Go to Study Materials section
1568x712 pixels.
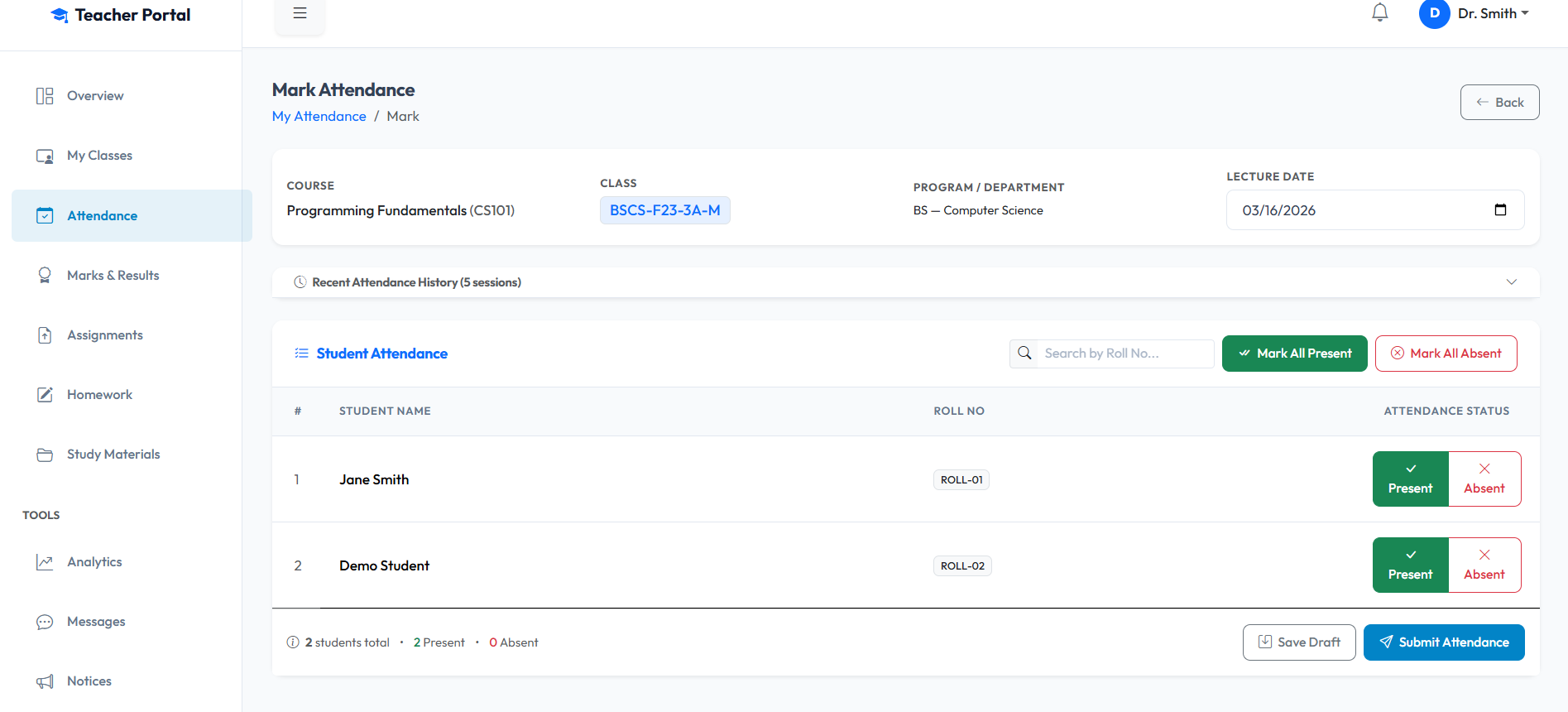pyautogui.click(x=113, y=455)
